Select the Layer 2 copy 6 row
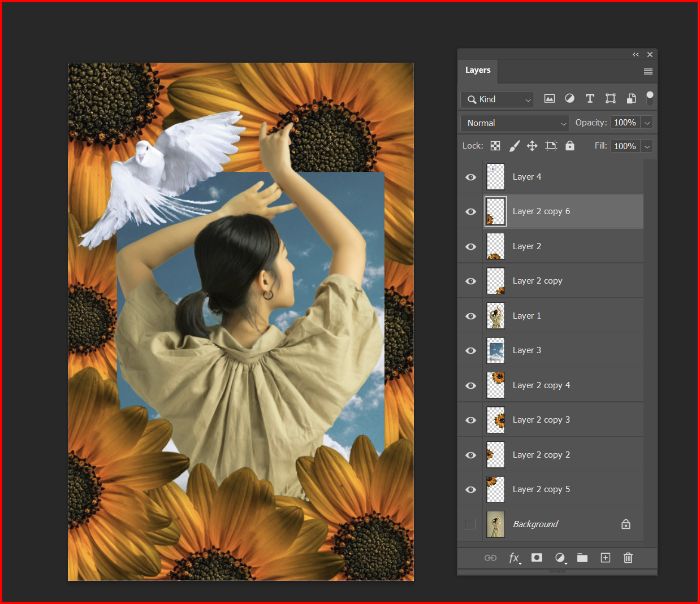700x604 pixels. tap(550, 212)
